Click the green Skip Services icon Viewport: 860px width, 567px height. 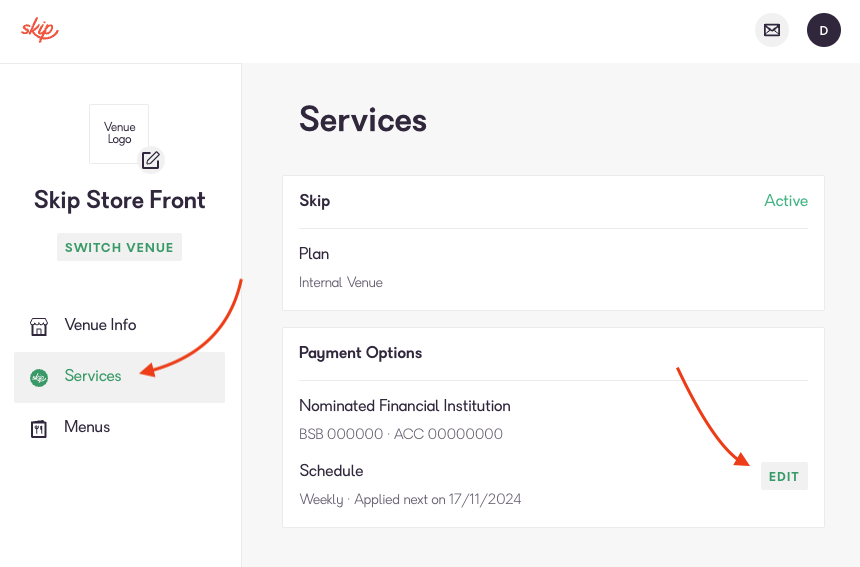click(39, 377)
